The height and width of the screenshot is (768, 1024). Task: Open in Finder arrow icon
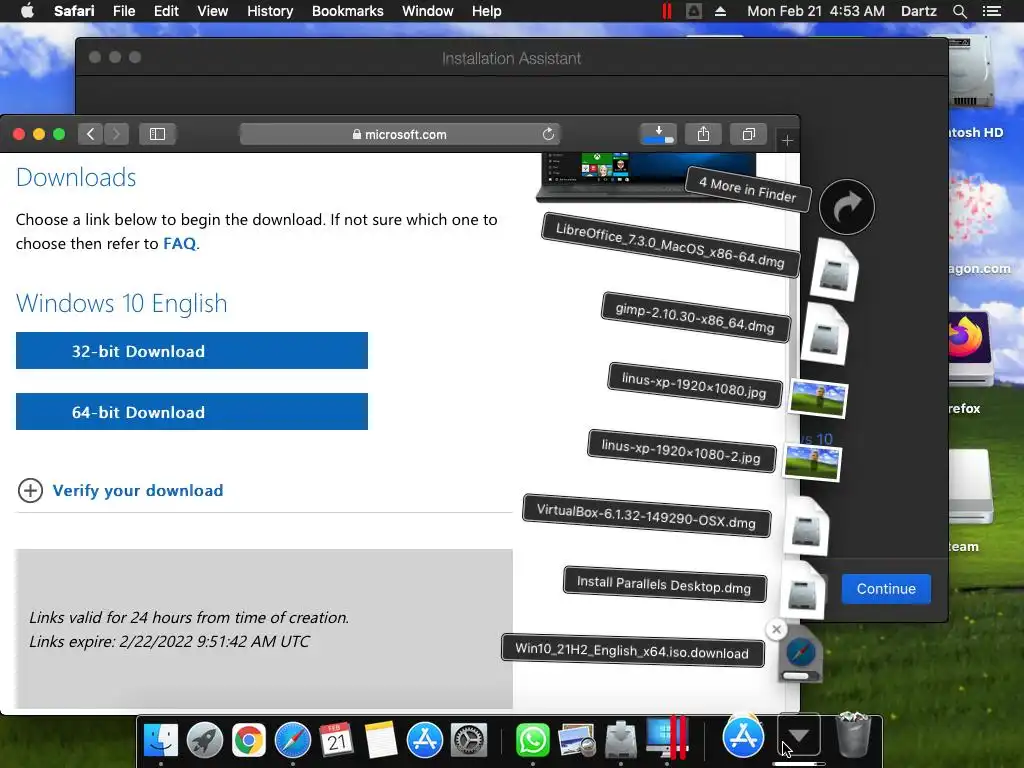point(846,207)
